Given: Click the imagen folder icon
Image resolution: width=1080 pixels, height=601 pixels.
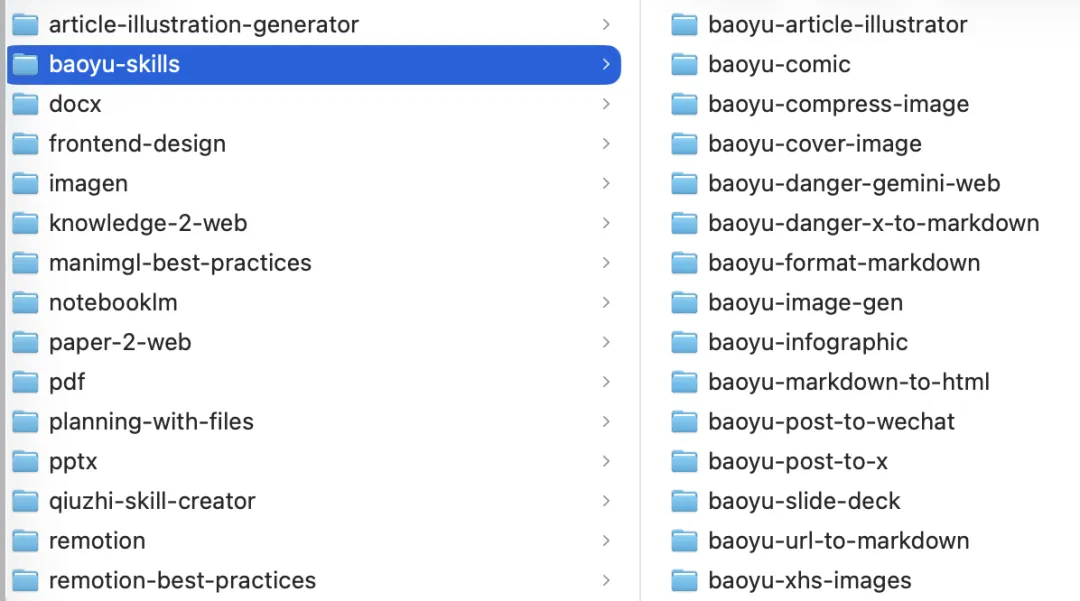Looking at the screenshot, I should (x=25, y=184).
